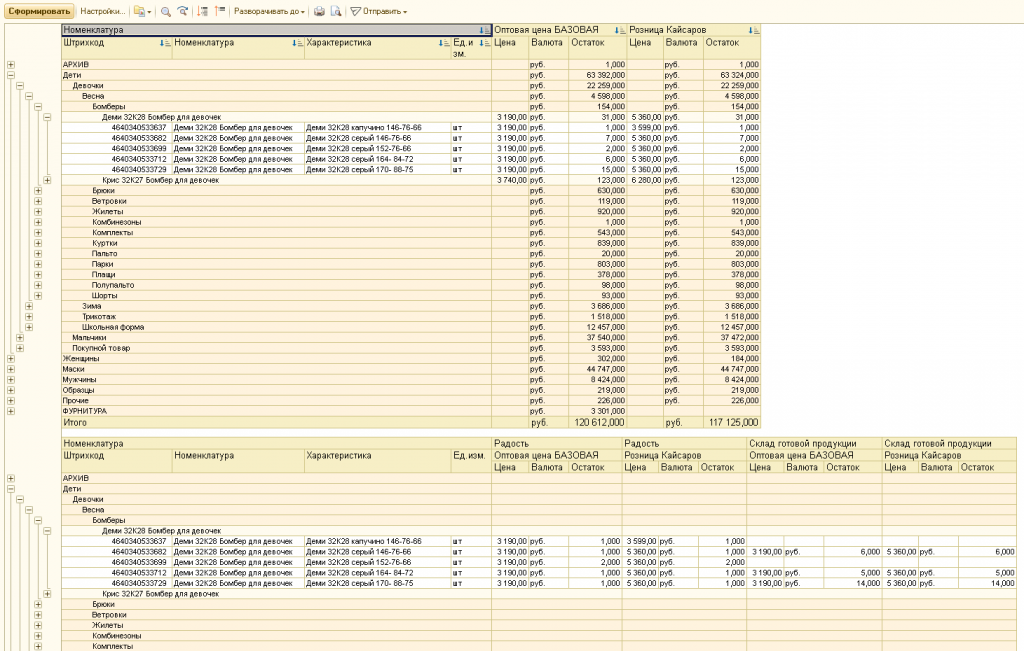Expand Крис 32К27 Бомбер group in lower table

coord(47,594)
